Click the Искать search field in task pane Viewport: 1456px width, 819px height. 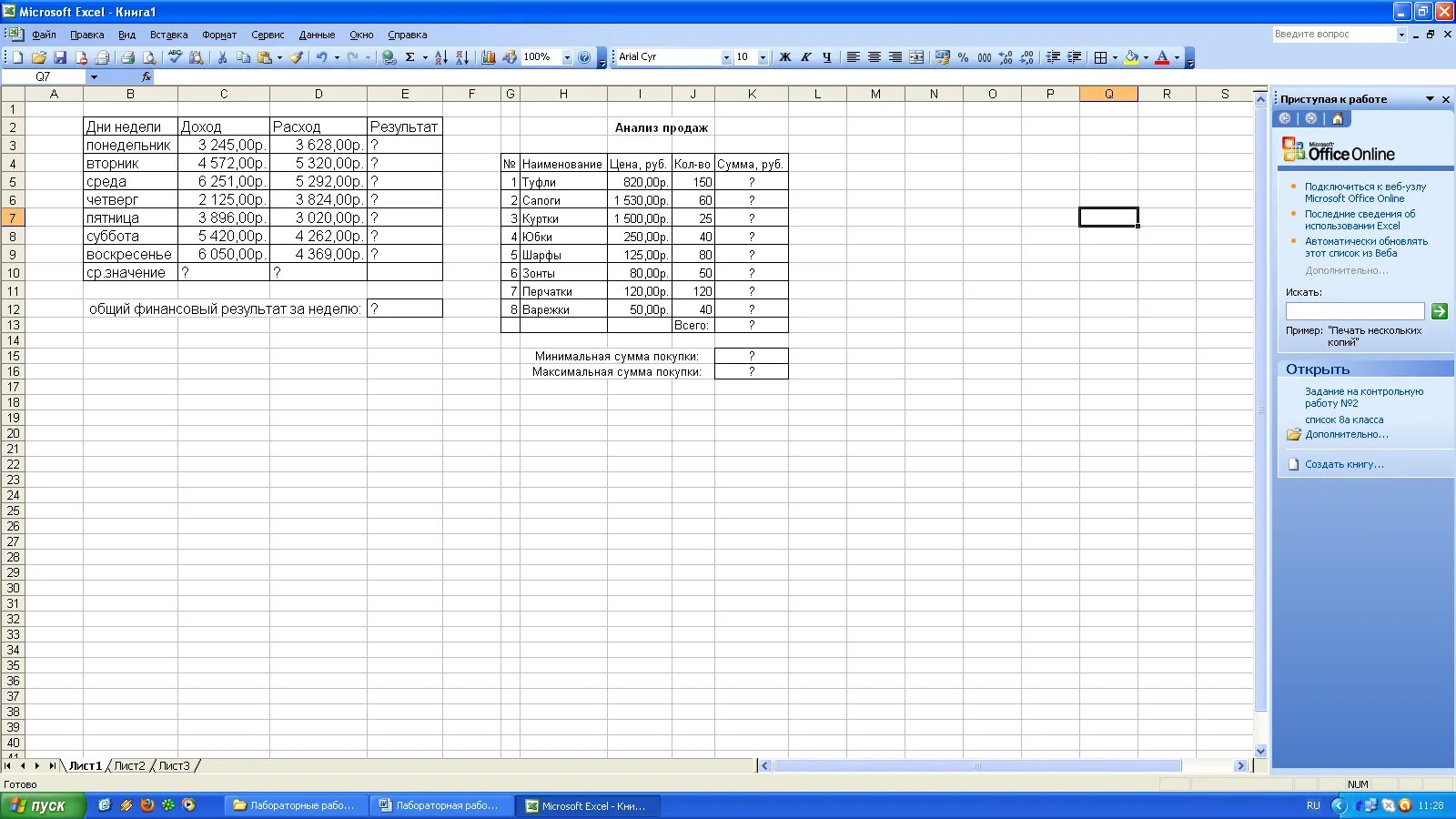click(1355, 311)
